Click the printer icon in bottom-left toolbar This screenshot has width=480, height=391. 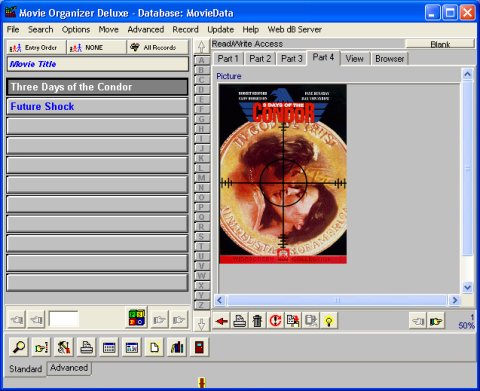(86, 347)
